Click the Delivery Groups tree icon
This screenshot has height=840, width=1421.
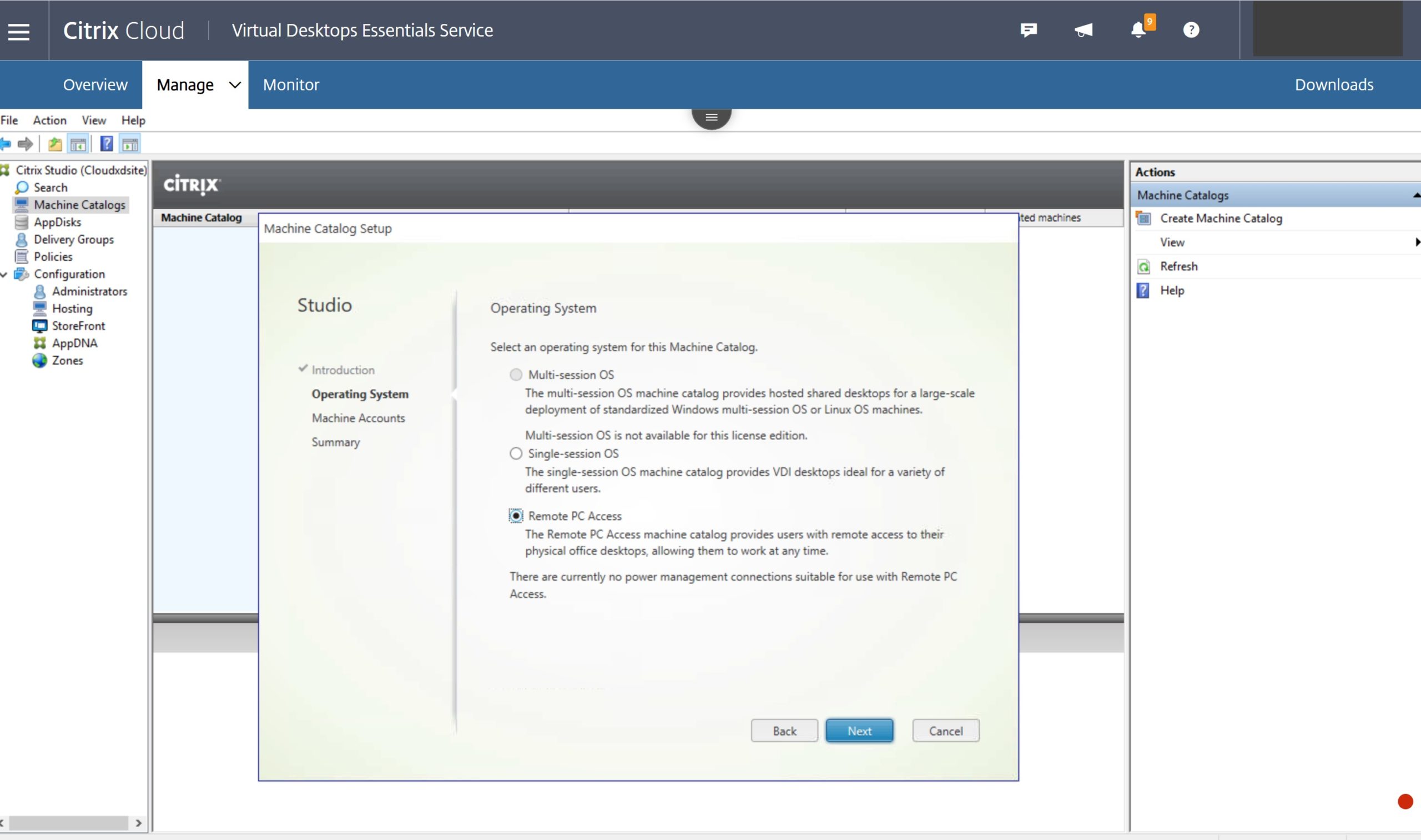point(22,240)
